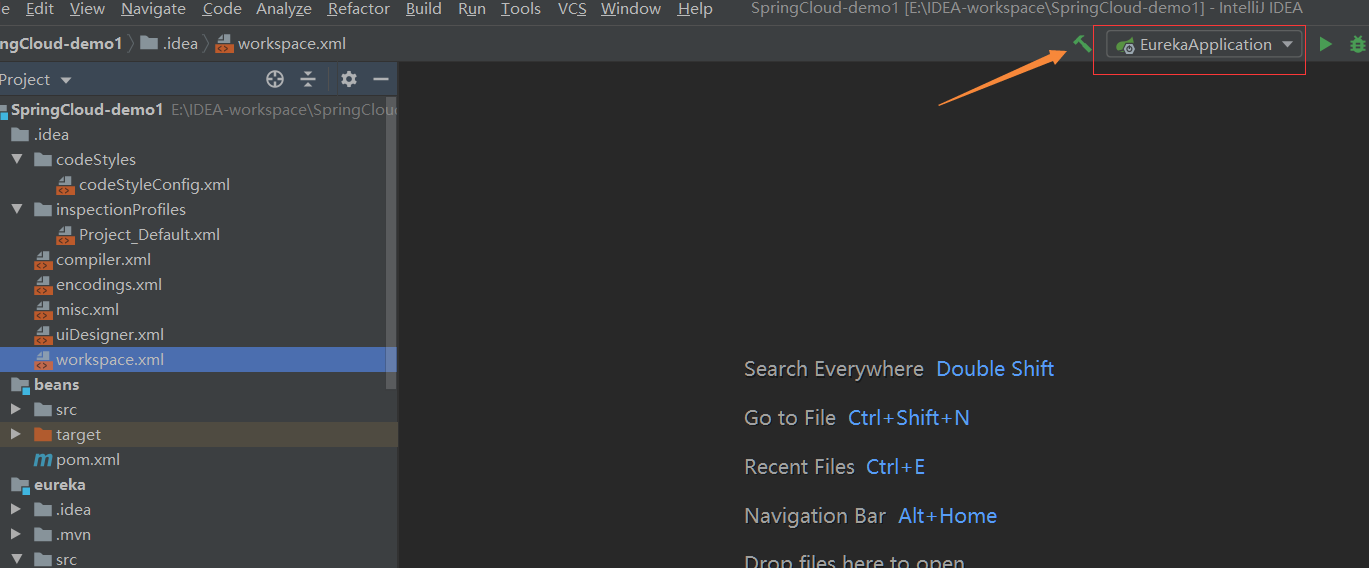Screen dimensions: 1369x568
Task: Run EurekaApplication with the green play icon
Action: point(1325,44)
